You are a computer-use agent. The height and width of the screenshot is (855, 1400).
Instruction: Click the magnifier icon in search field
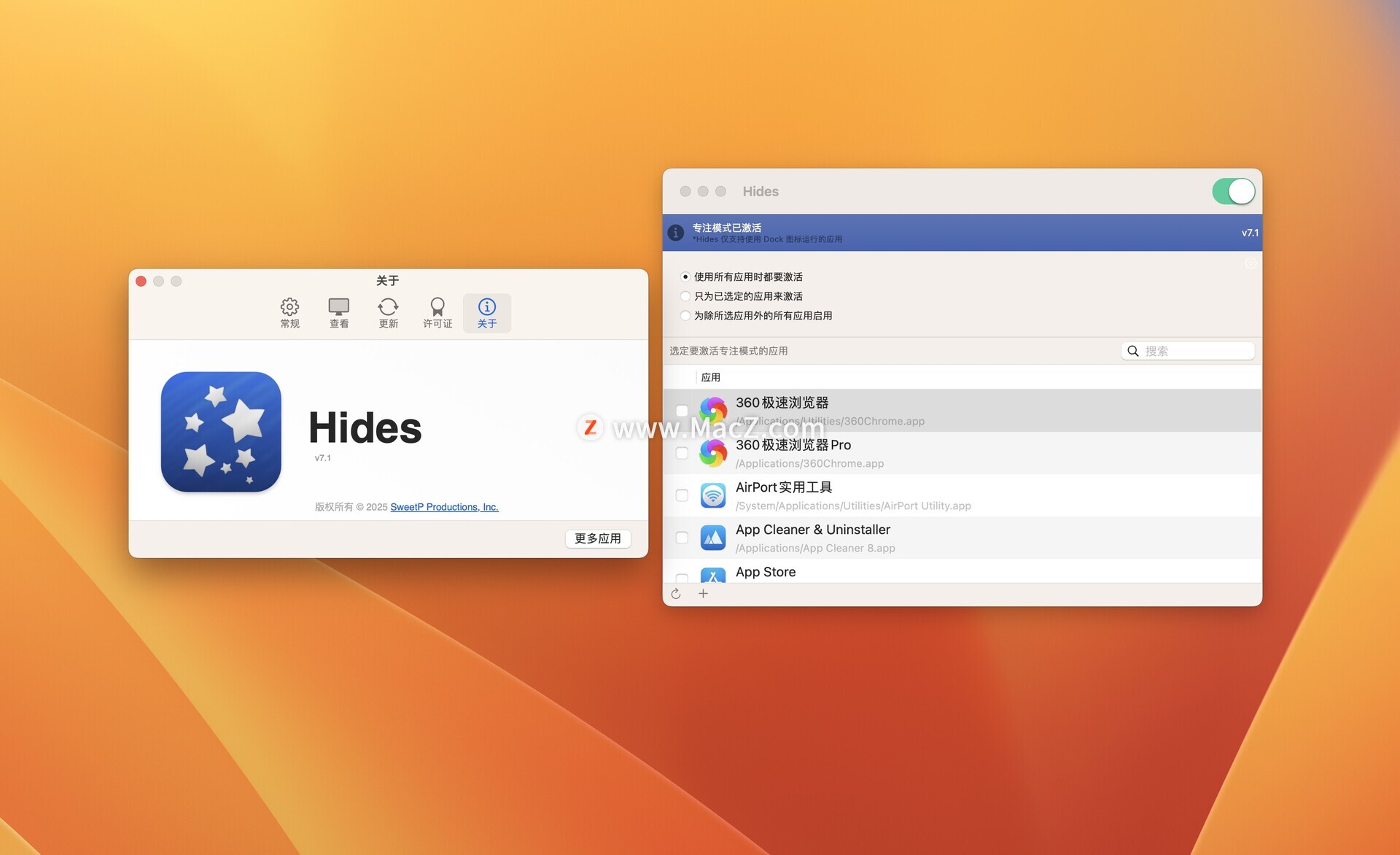[1133, 351]
